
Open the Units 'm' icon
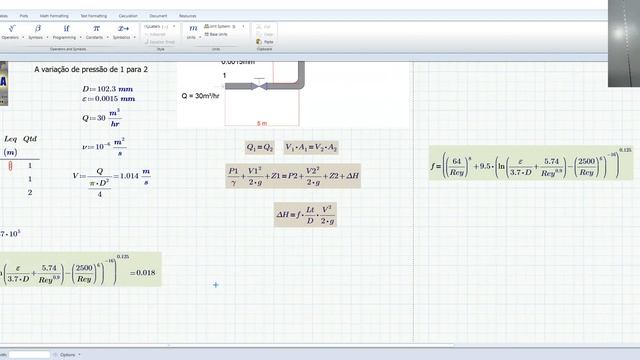point(193,28)
